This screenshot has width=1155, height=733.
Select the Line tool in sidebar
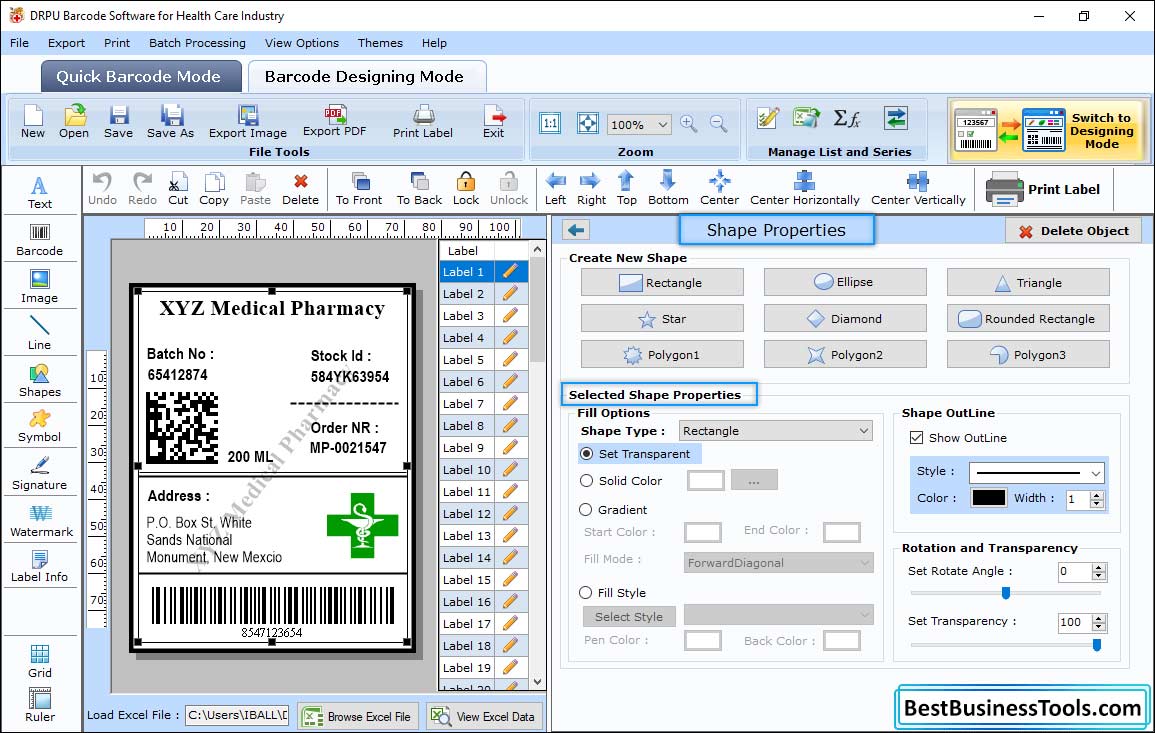tap(39, 334)
